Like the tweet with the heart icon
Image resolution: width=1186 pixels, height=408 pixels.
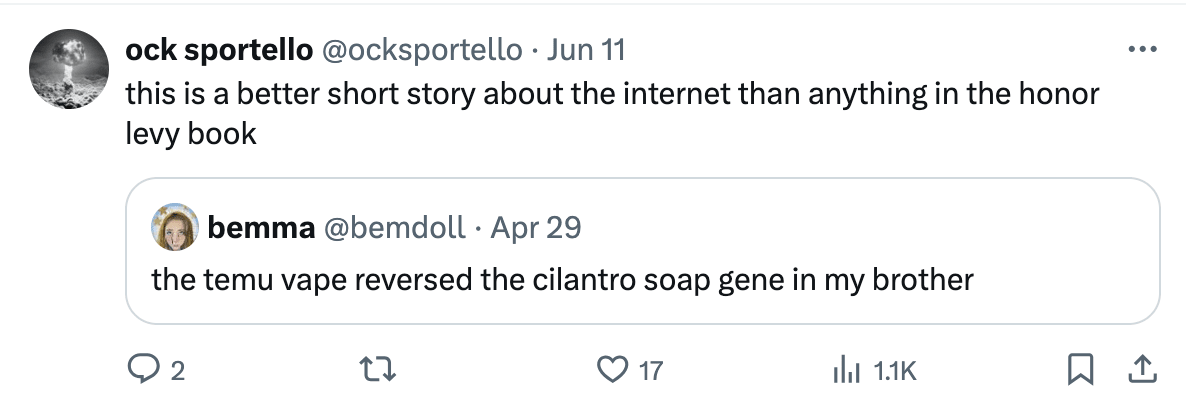609,371
